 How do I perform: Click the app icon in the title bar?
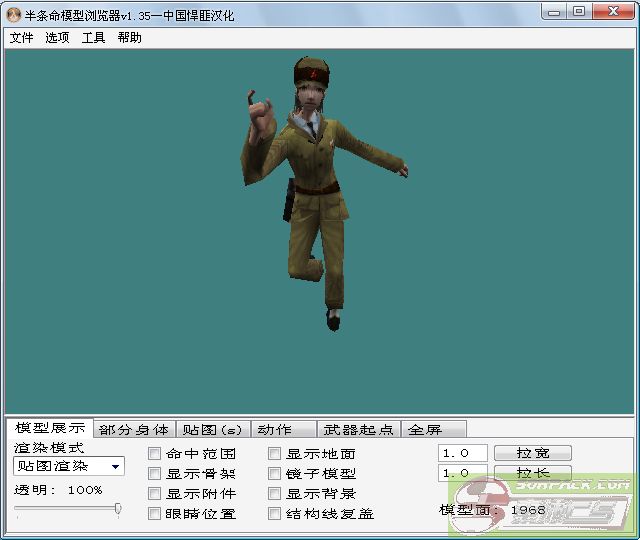coord(14,12)
